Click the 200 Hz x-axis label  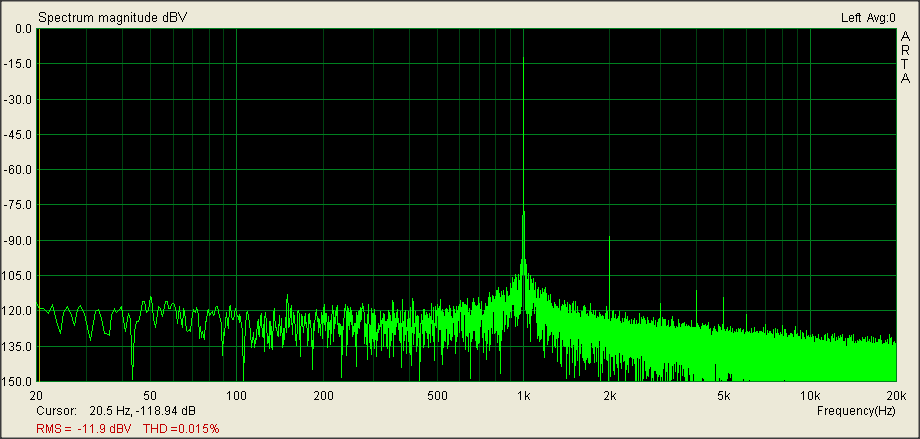click(323, 394)
